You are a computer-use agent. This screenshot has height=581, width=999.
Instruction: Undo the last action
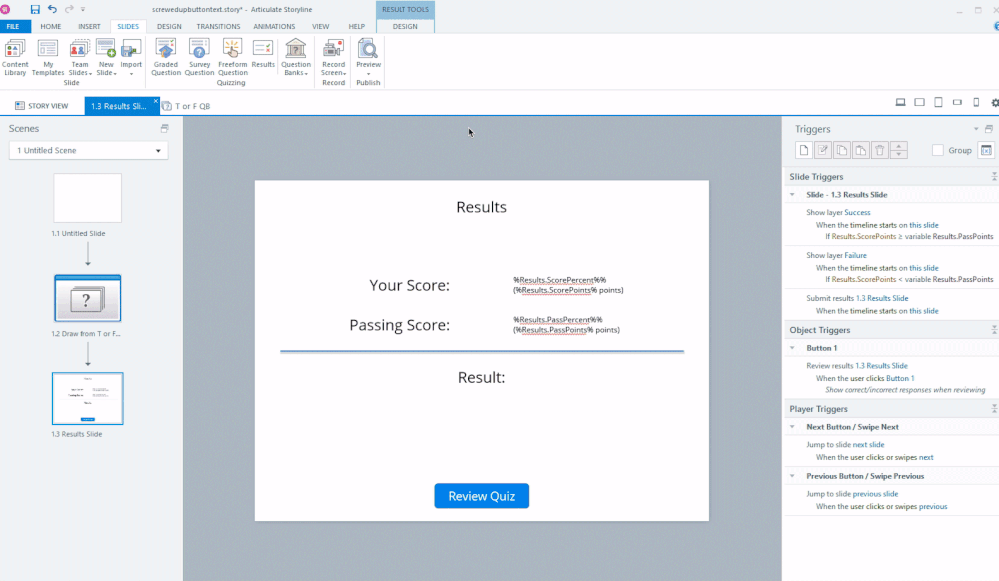pyautogui.click(x=52, y=10)
